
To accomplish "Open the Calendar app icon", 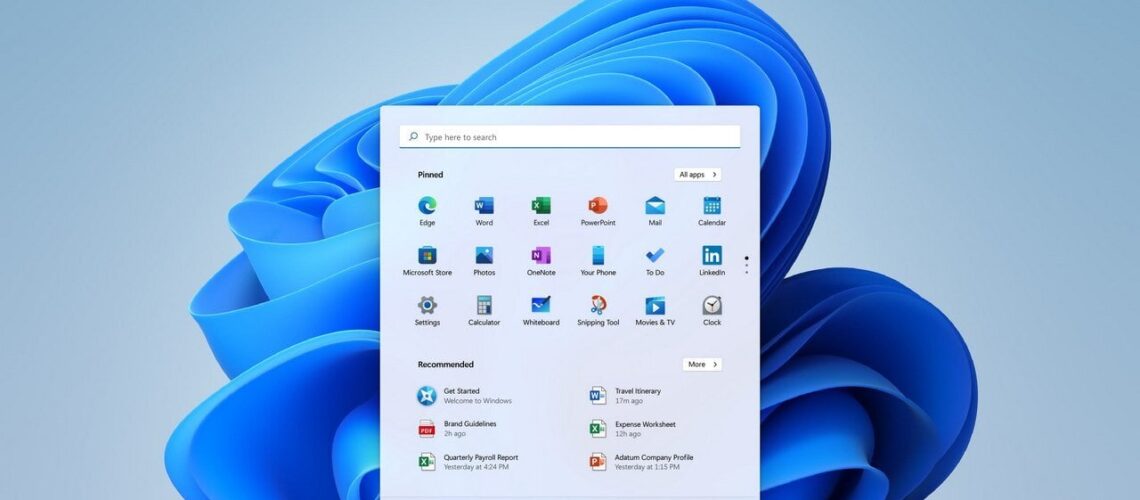I will point(712,206).
